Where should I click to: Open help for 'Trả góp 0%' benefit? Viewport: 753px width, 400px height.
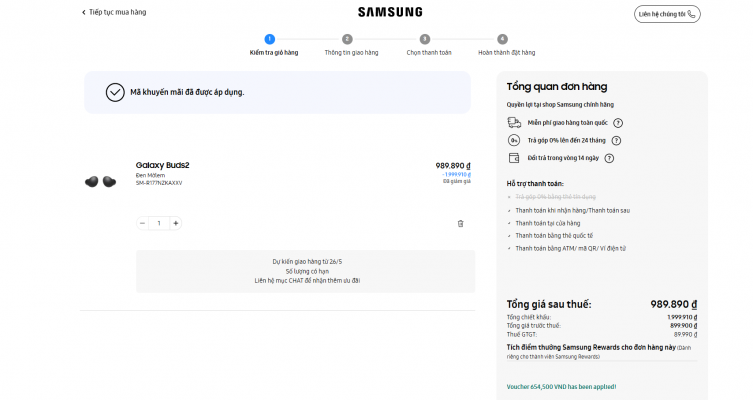point(615,140)
